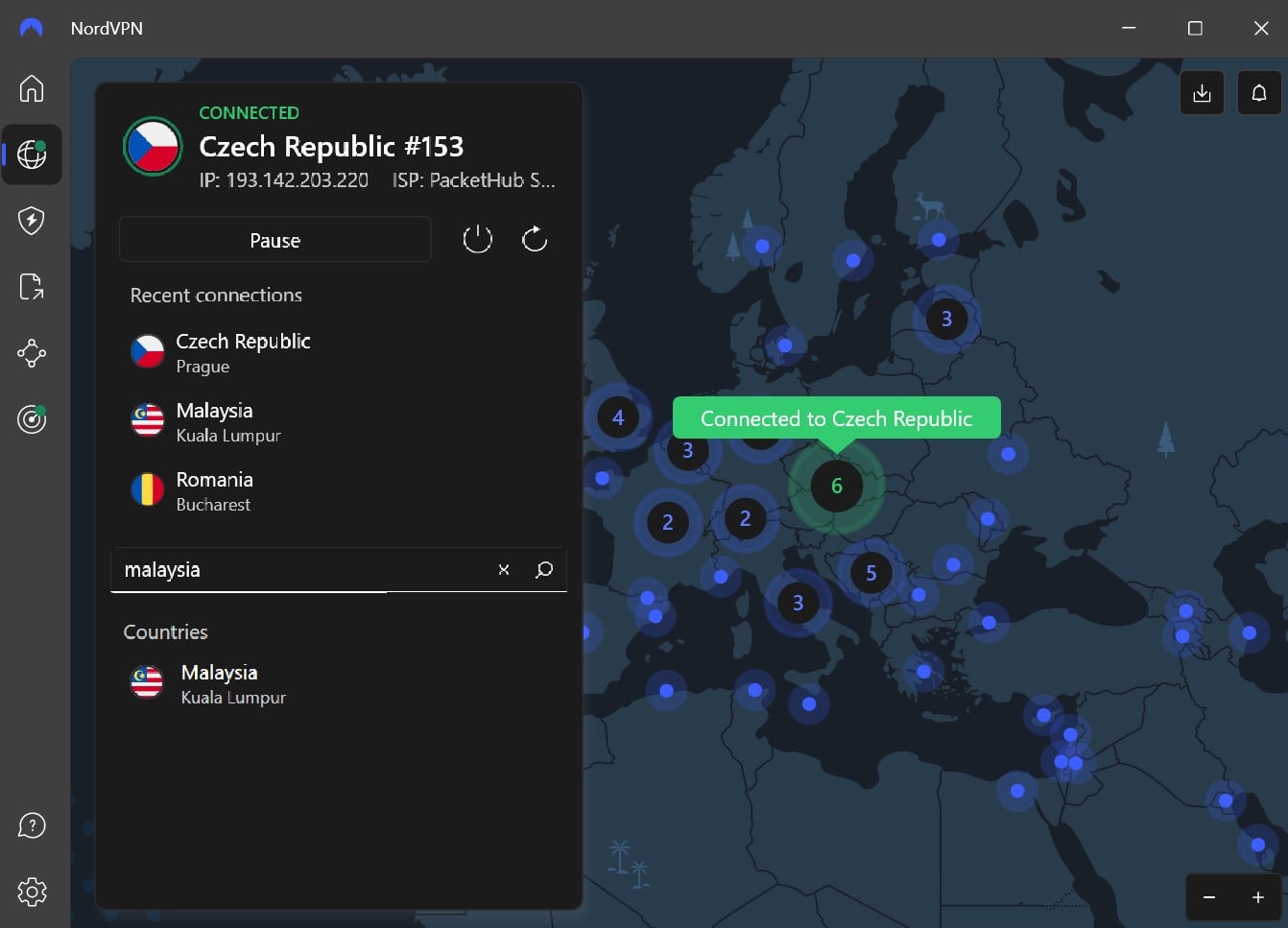Go to the Home screen via sidebar icon
This screenshot has height=928, width=1288.
(x=32, y=88)
